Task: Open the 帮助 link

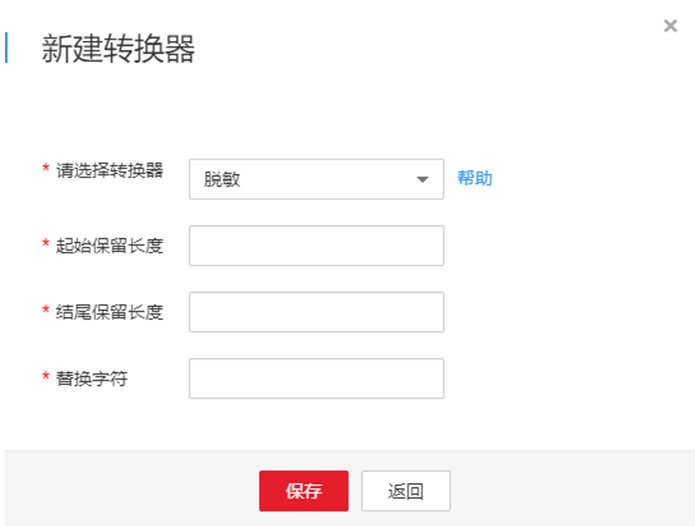Action: pos(475,179)
